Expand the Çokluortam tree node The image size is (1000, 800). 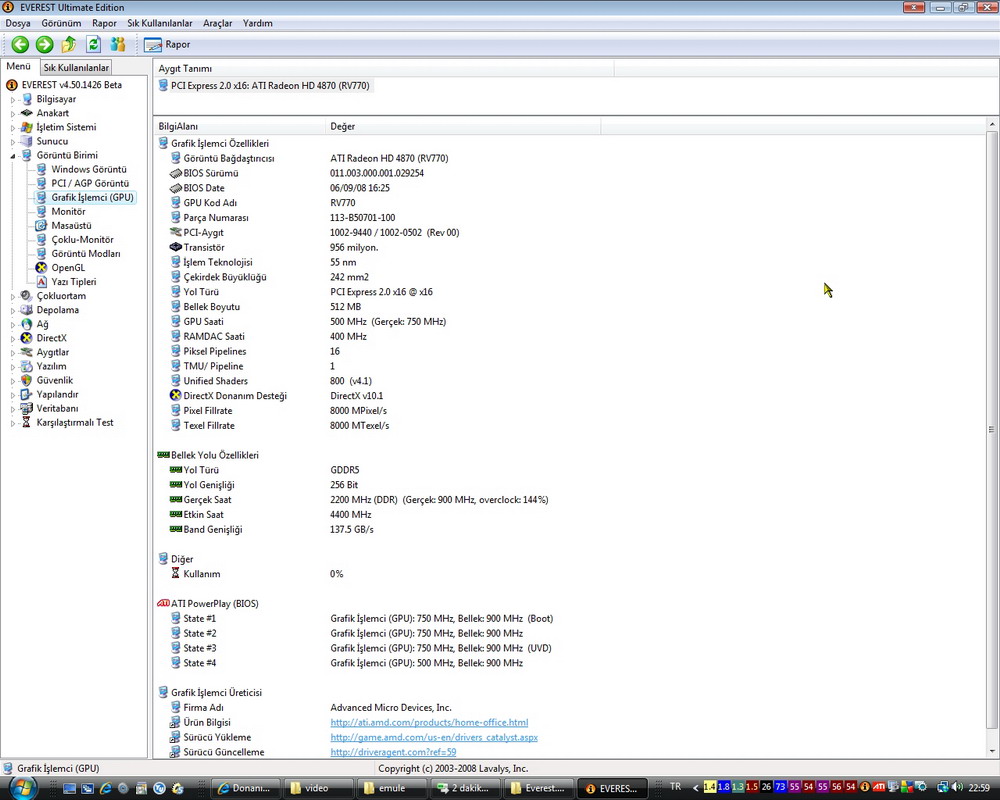pos(12,296)
